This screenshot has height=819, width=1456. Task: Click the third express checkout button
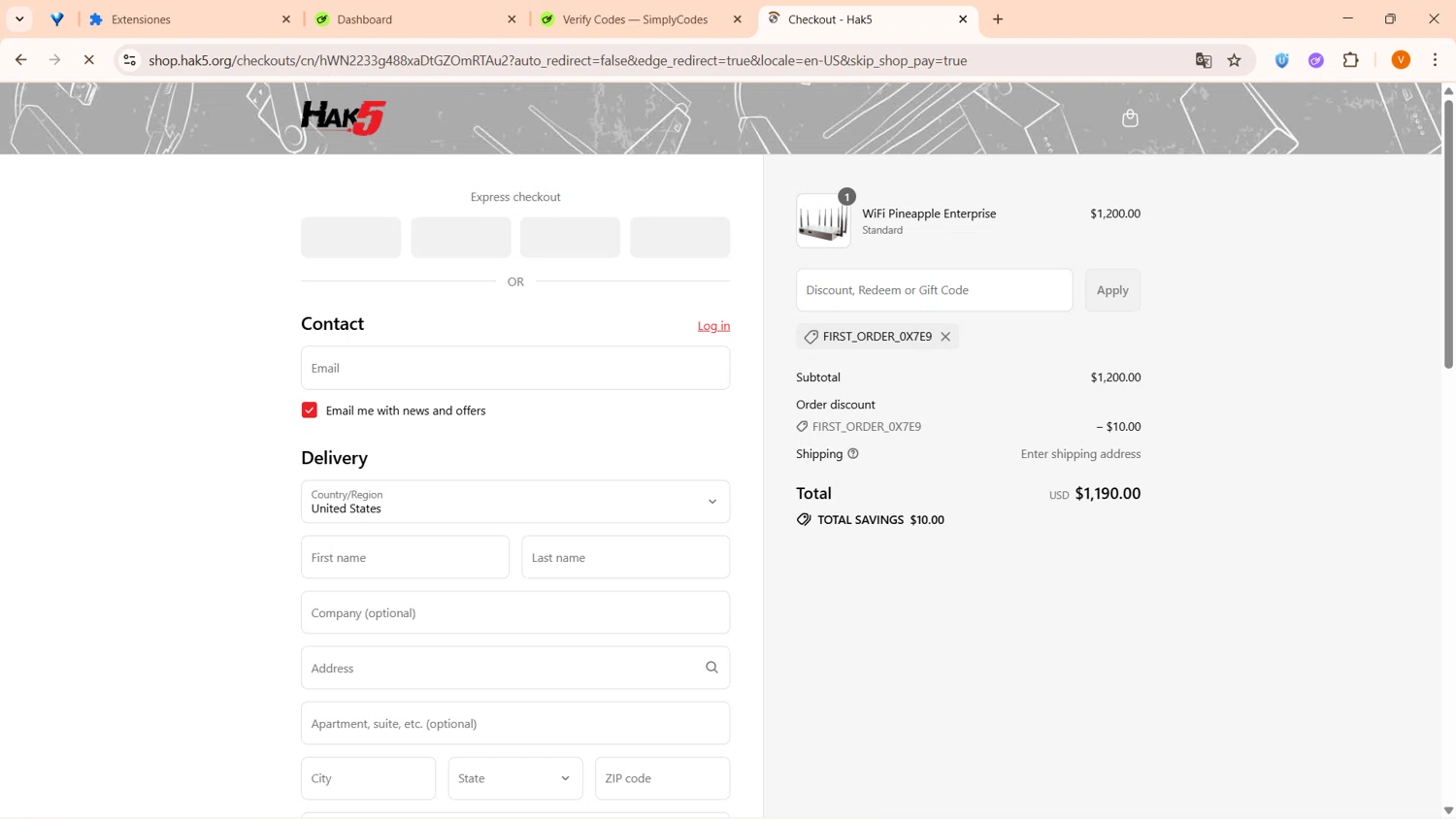(570, 238)
